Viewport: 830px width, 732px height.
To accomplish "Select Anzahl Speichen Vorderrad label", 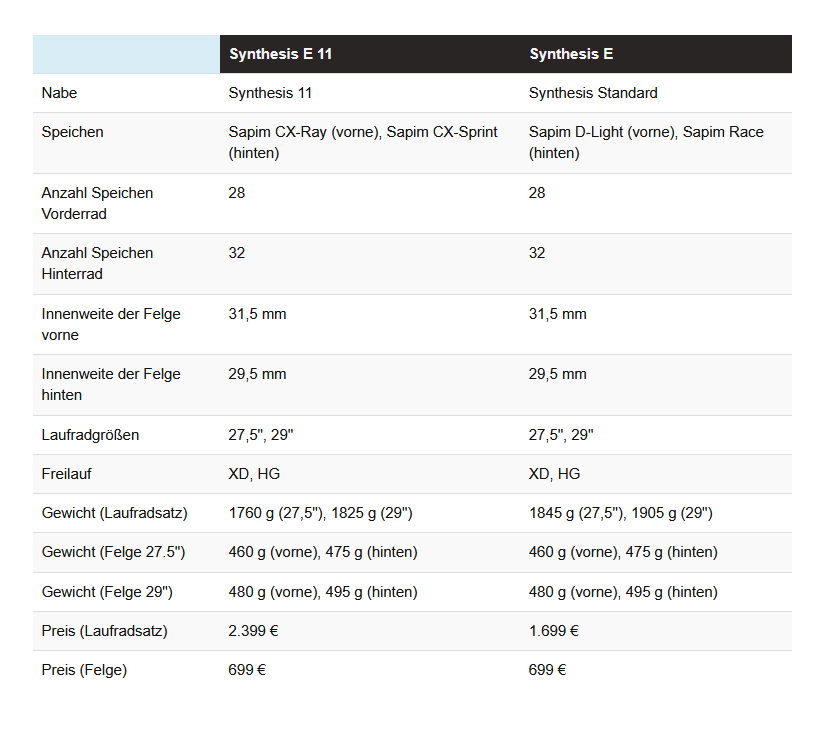I will pyautogui.click(x=97, y=203).
